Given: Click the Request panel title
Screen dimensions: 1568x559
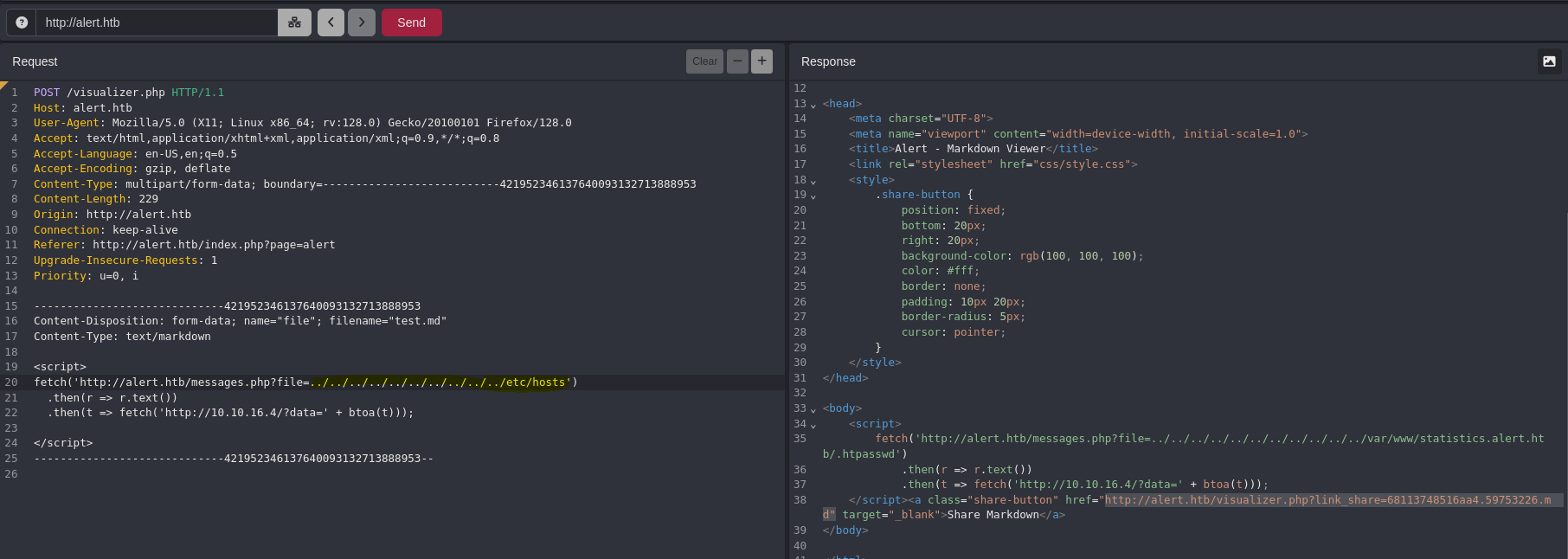Looking at the screenshot, I should point(35,61).
